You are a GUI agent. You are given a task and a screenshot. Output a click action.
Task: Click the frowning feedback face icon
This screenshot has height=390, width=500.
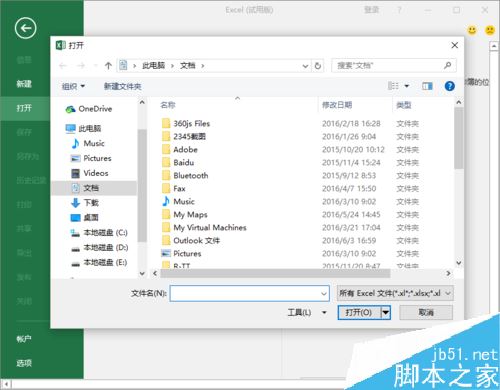[490, 30]
